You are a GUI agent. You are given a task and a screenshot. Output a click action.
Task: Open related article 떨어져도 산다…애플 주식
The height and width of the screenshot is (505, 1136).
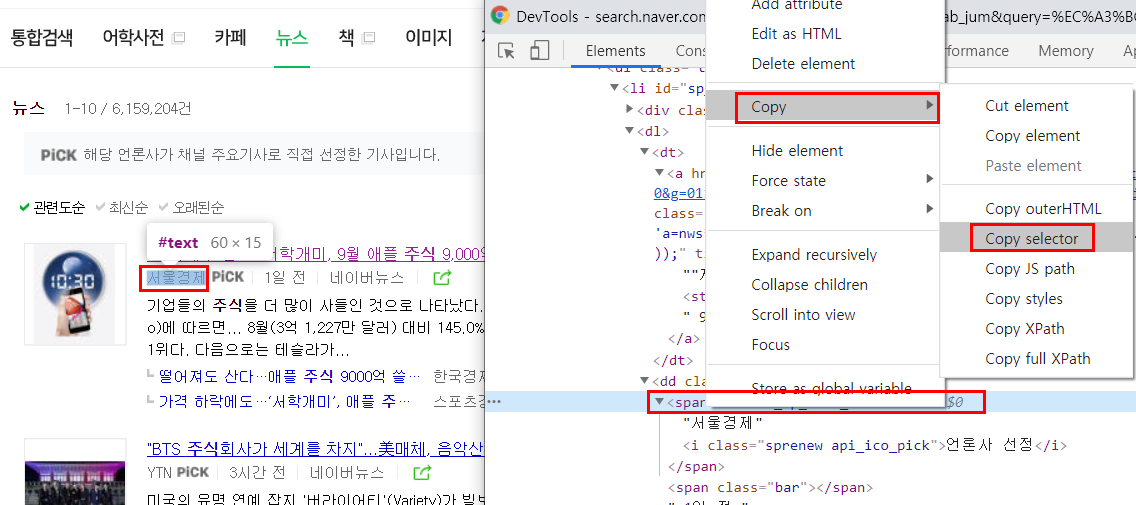(x=289, y=377)
